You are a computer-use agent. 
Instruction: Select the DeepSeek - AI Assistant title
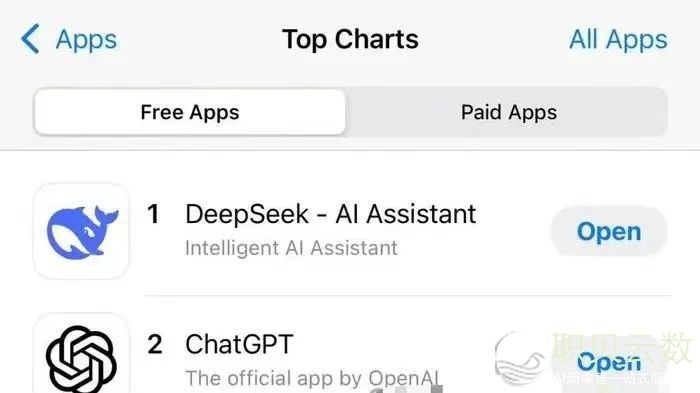[330, 214]
